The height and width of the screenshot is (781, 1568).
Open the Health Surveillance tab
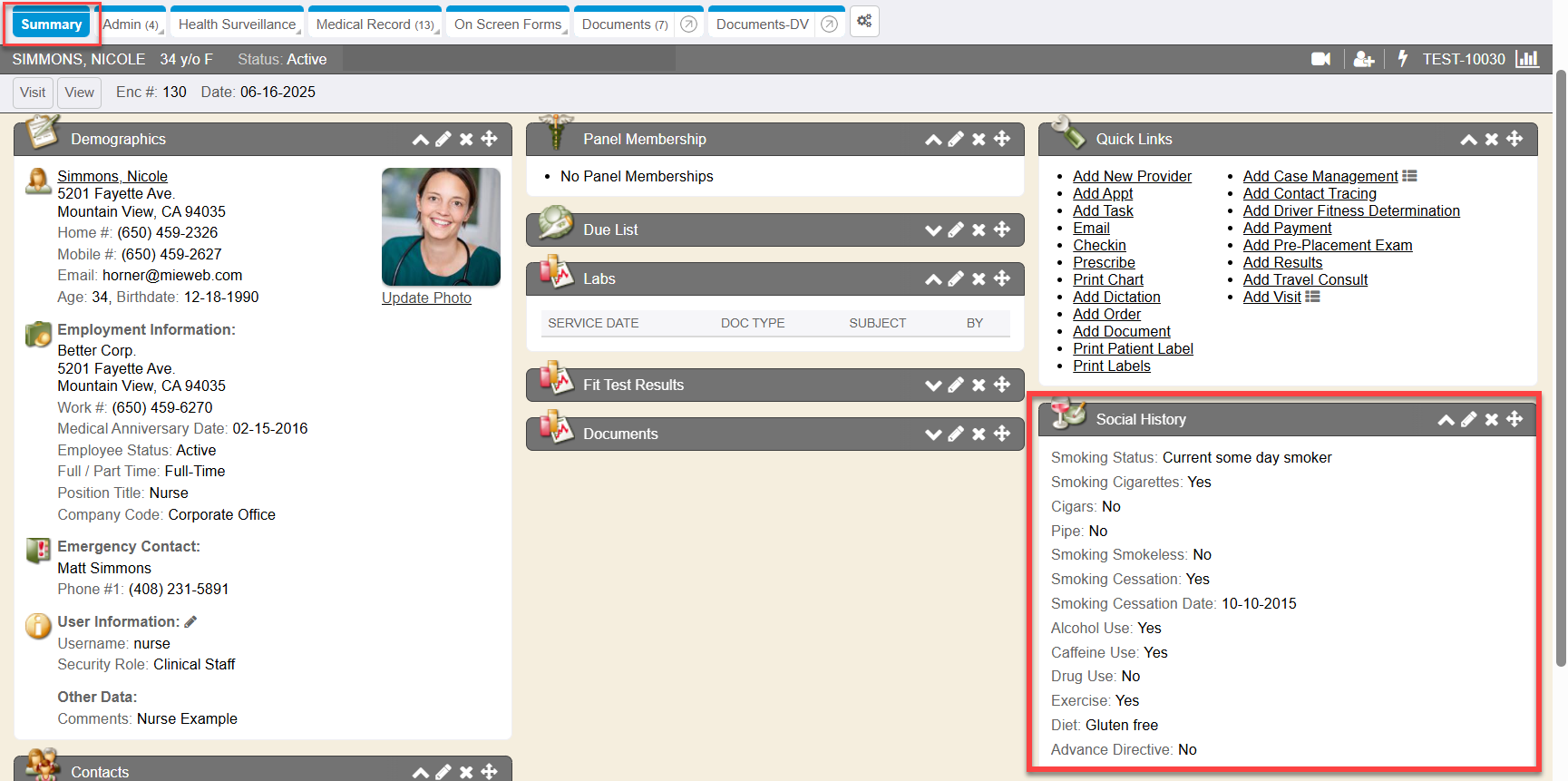237,24
